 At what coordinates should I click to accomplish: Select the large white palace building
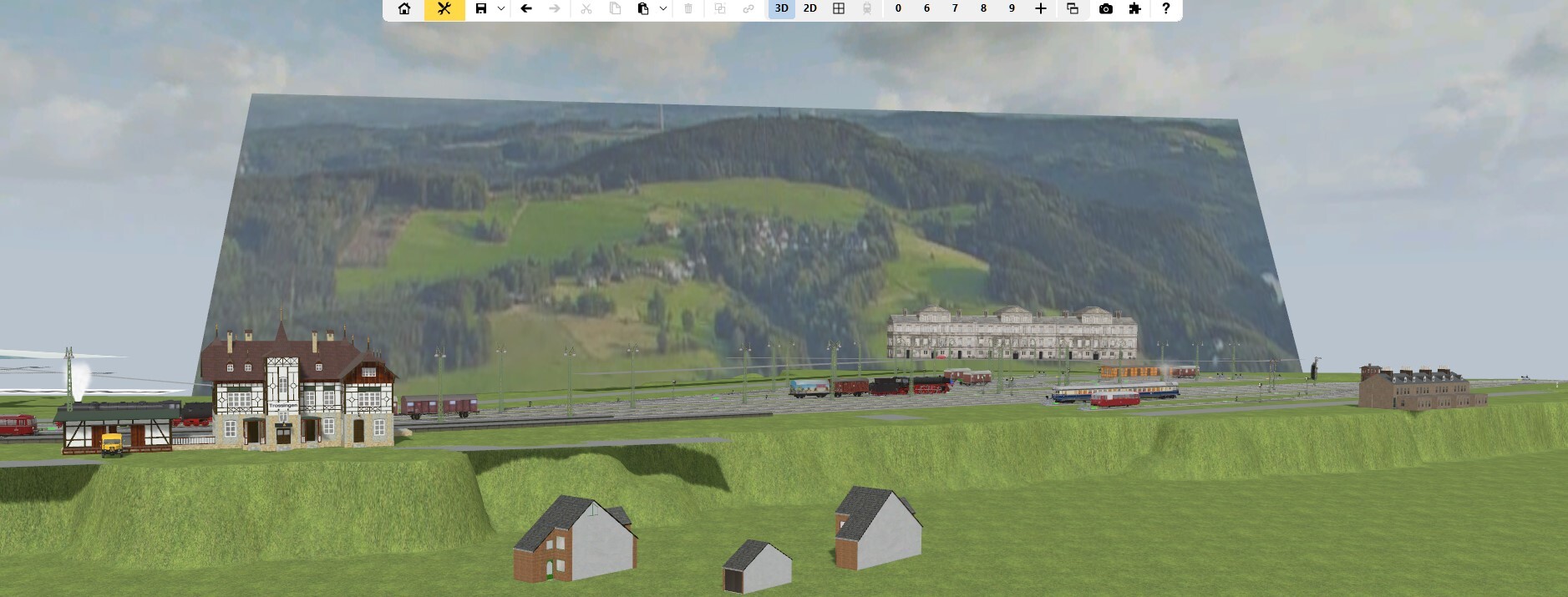click(1012, 334)
